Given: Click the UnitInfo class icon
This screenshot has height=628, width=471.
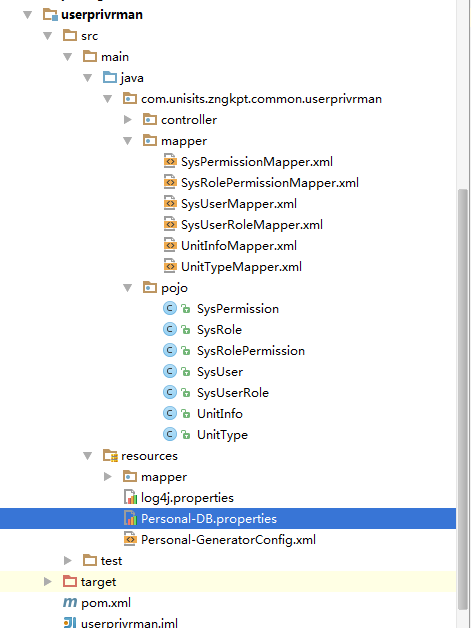Looking at the screenshot, I should [170, 413].
